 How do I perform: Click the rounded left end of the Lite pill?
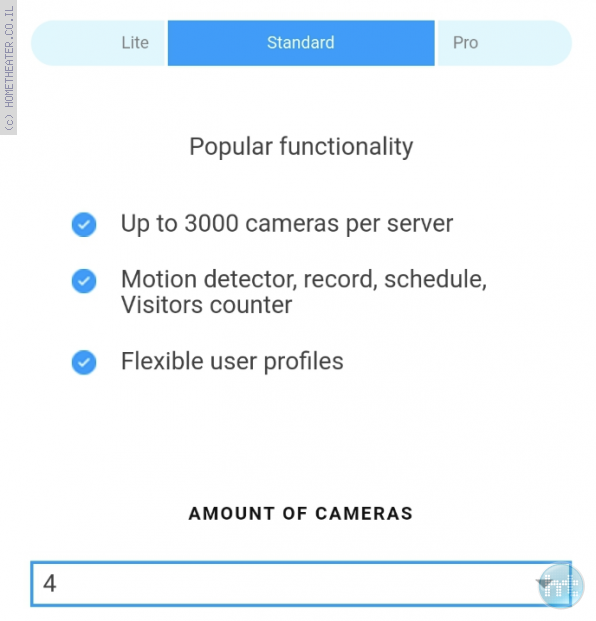tap(44, 43)
